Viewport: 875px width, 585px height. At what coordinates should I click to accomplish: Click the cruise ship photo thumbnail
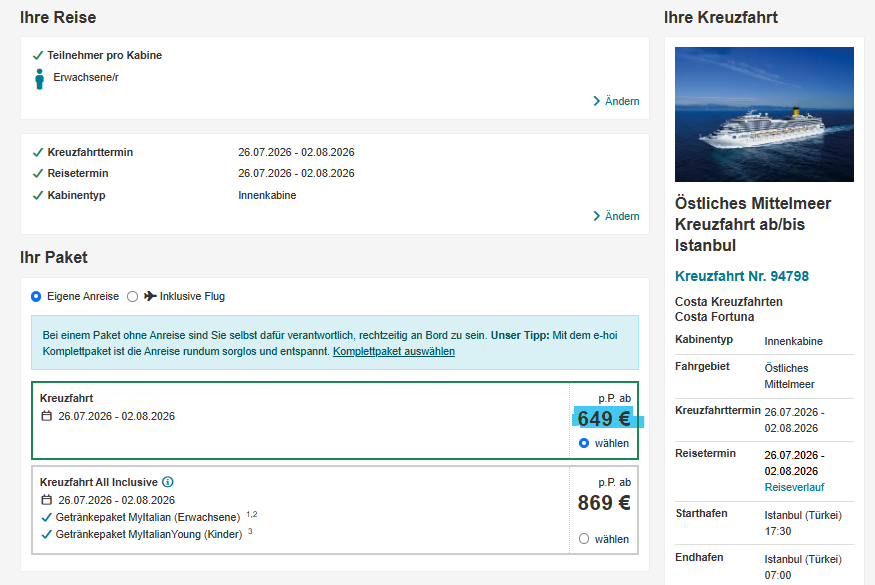tap(764, 114)
